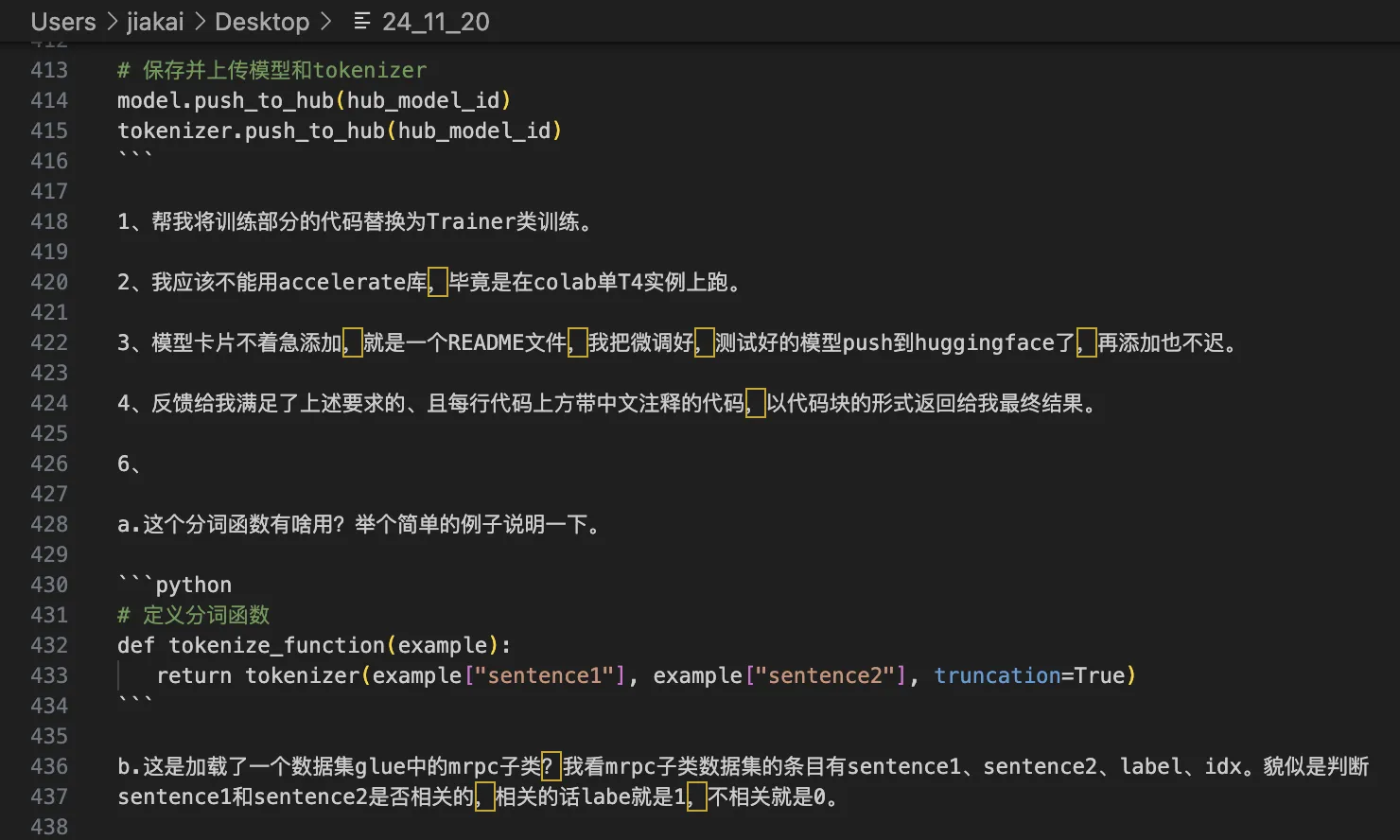
Task: Click 'truncation=True' argument
Action: coord(1029,675)
